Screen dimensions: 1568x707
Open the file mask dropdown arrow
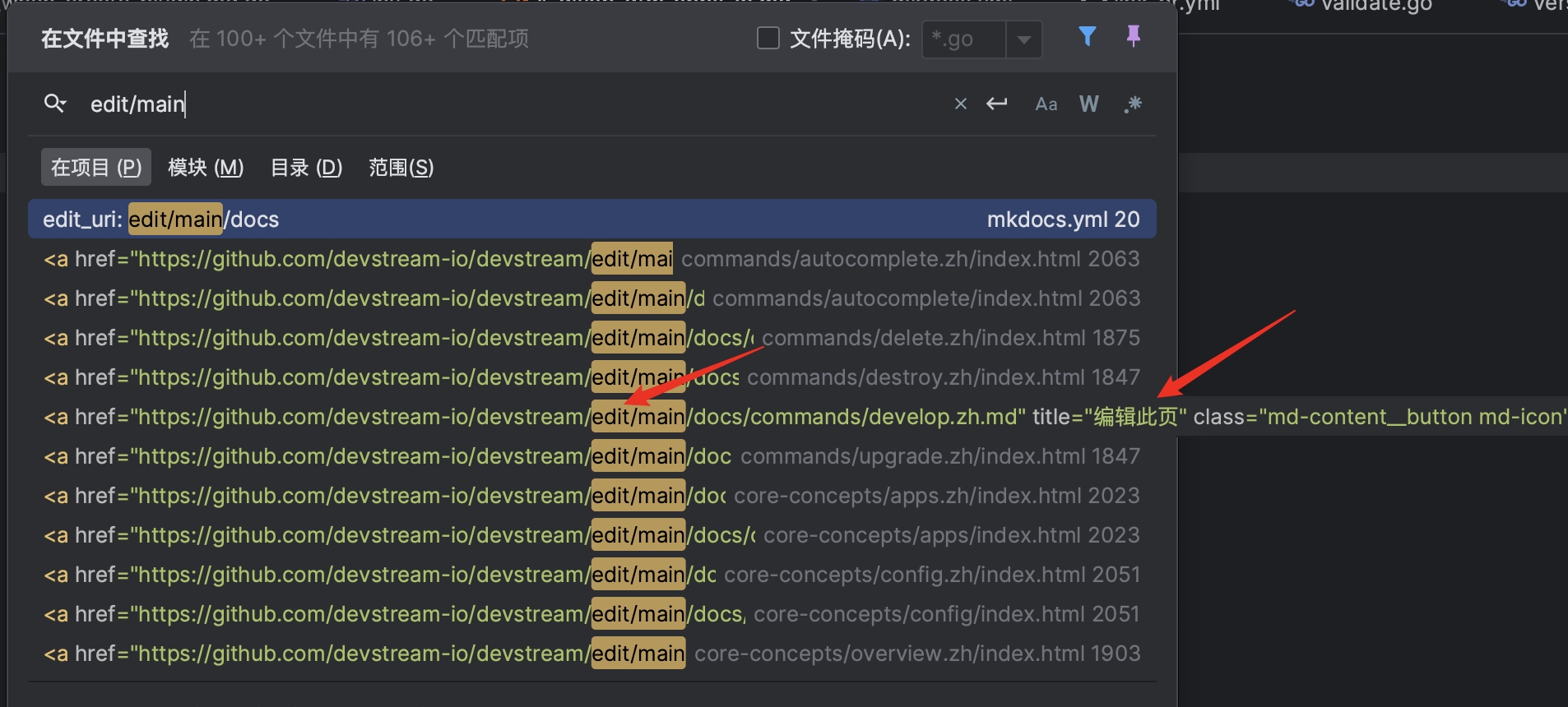point(1024,39)
